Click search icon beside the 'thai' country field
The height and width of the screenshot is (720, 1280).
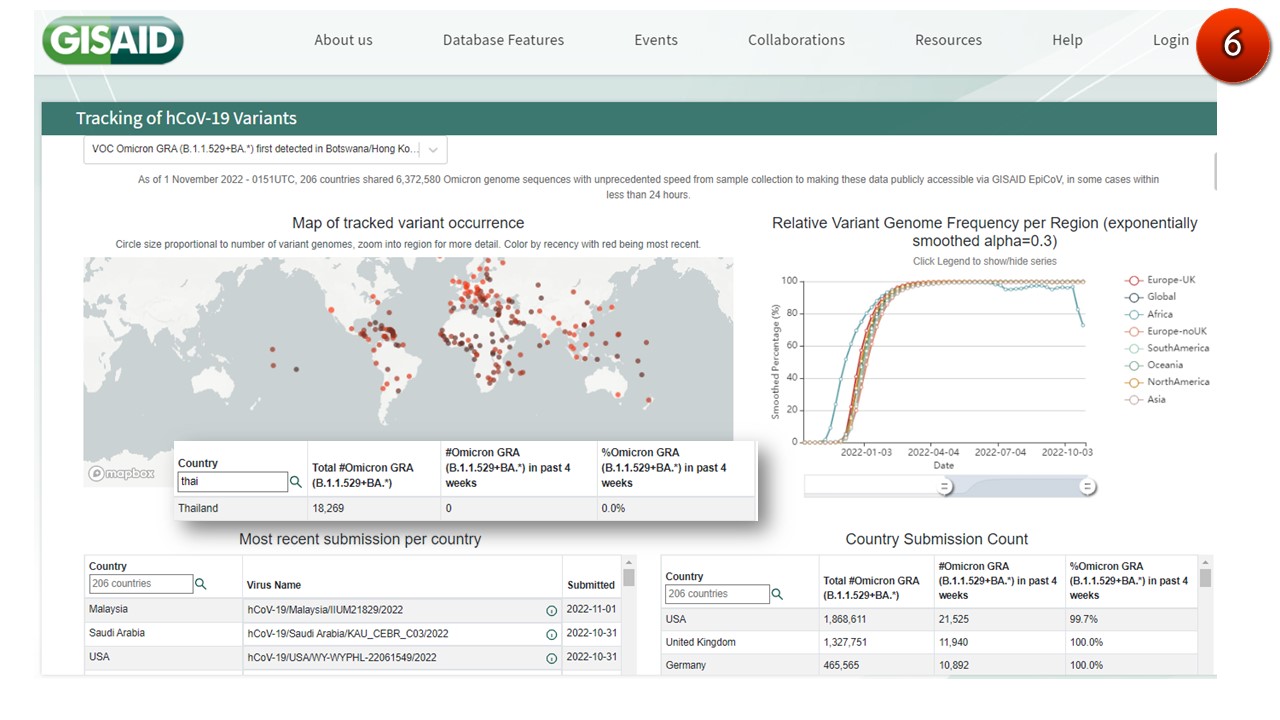tap(296, 482)
